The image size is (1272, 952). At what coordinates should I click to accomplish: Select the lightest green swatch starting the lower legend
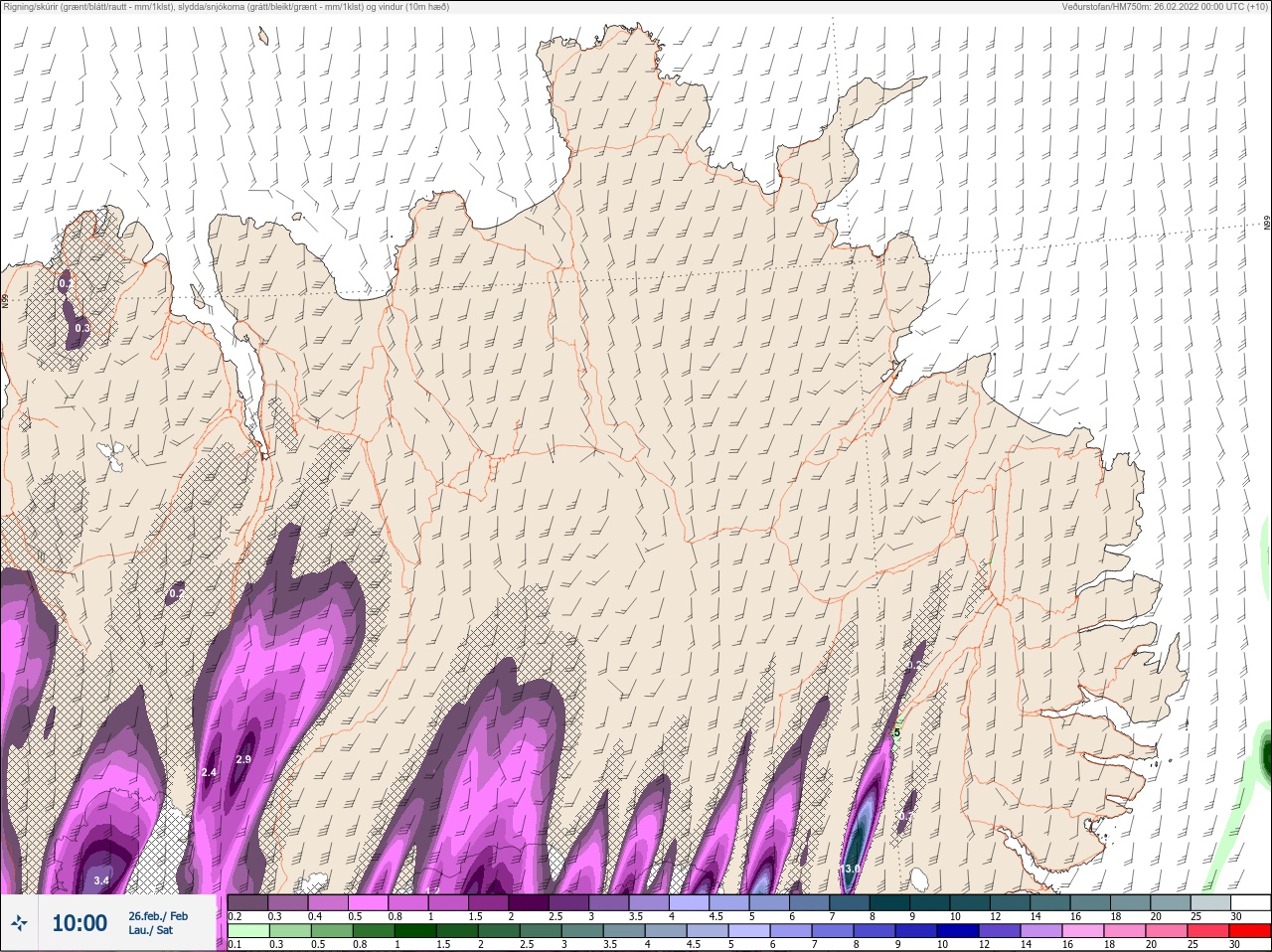tap(248, 931)
